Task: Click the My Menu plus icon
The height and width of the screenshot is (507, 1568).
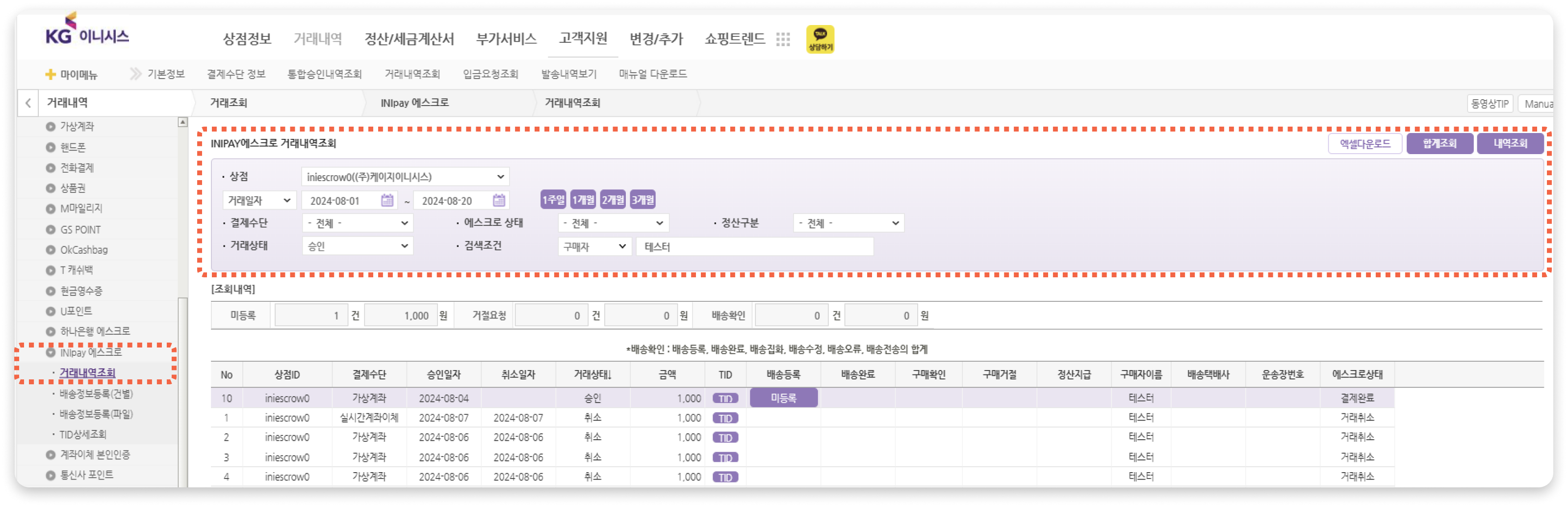Action: [51, 74]
